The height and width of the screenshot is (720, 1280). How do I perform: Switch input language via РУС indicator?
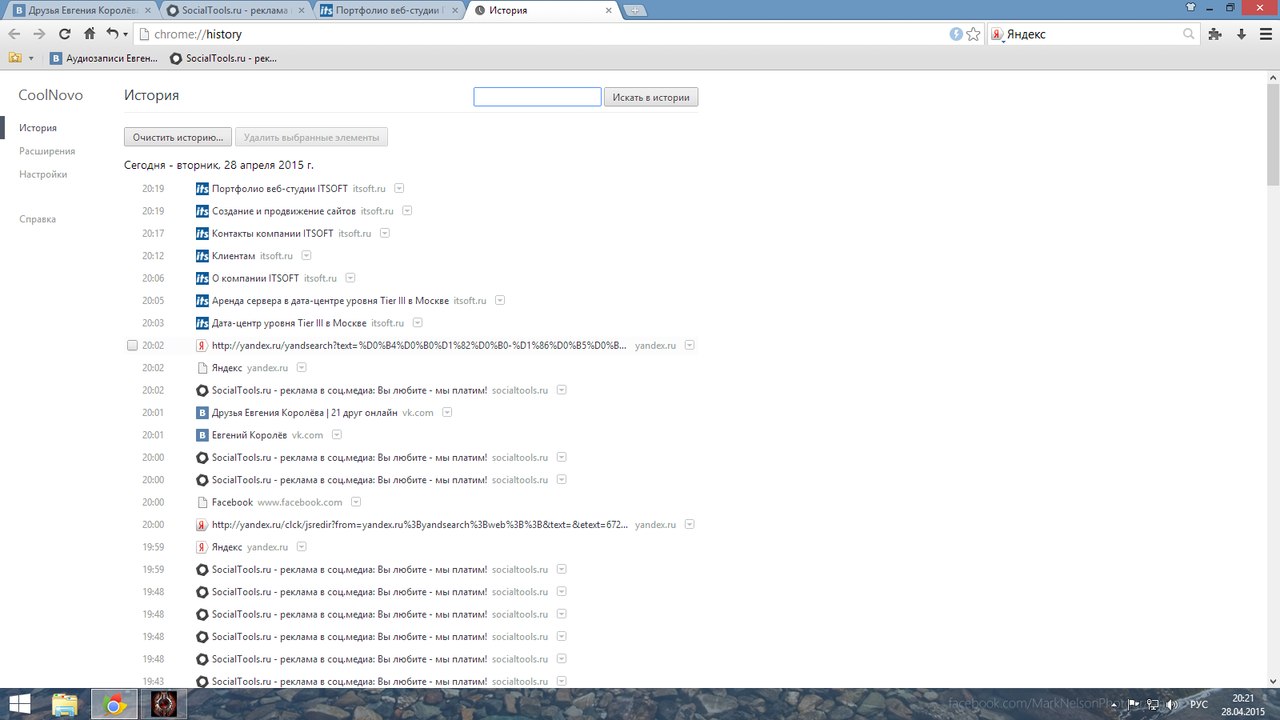[x=1199, y=704]
